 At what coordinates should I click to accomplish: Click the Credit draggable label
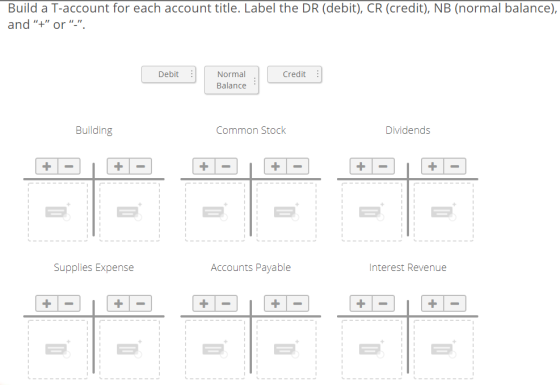(x=295, y=74)
